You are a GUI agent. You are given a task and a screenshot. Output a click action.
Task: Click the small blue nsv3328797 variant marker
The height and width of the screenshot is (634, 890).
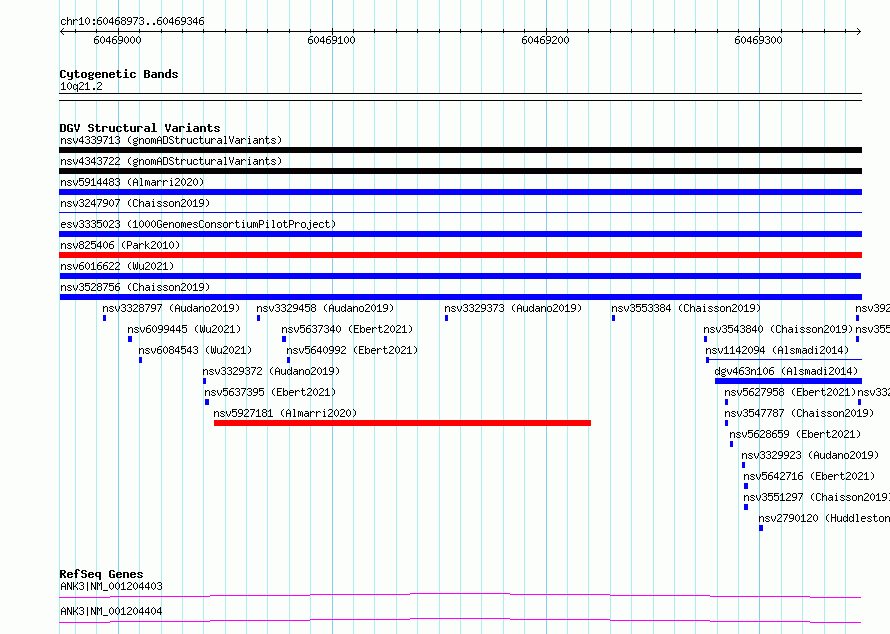(104, 318)
